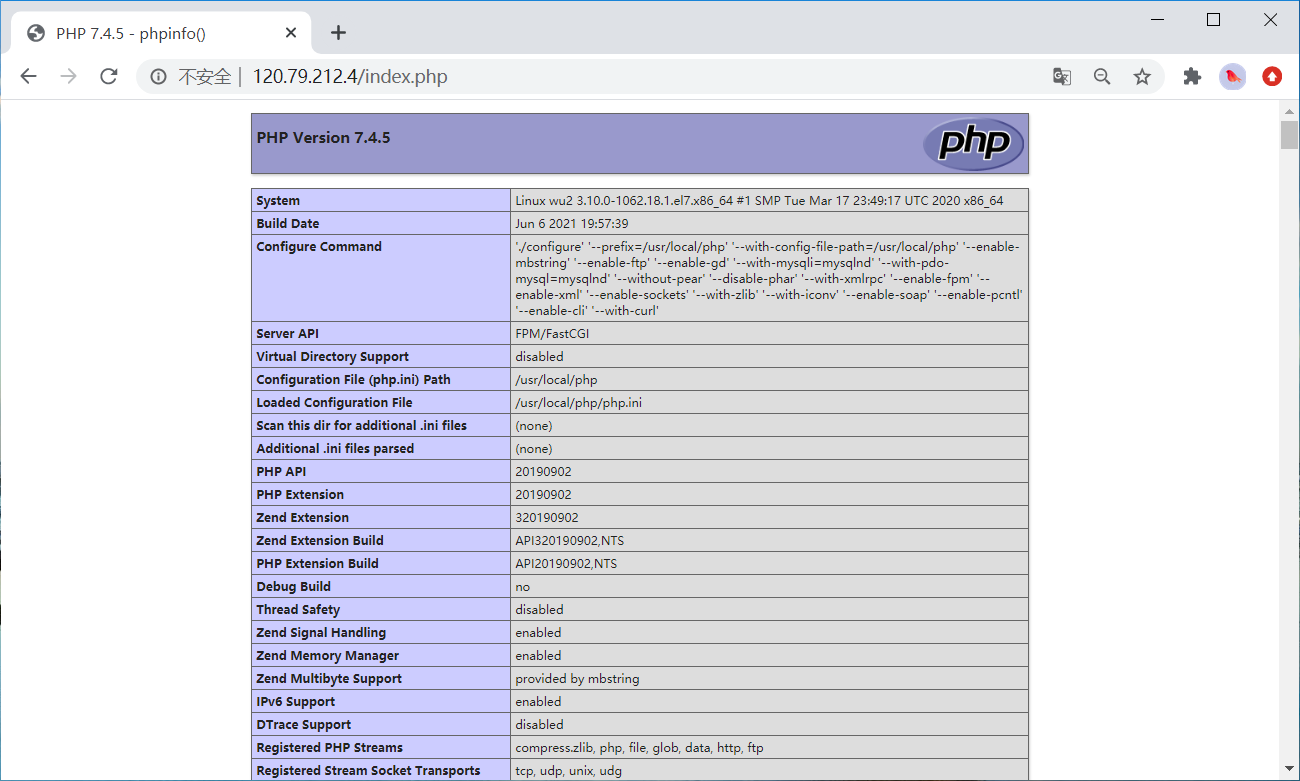
Task: Minimize the Chrome window
Action: point(1157,19)
